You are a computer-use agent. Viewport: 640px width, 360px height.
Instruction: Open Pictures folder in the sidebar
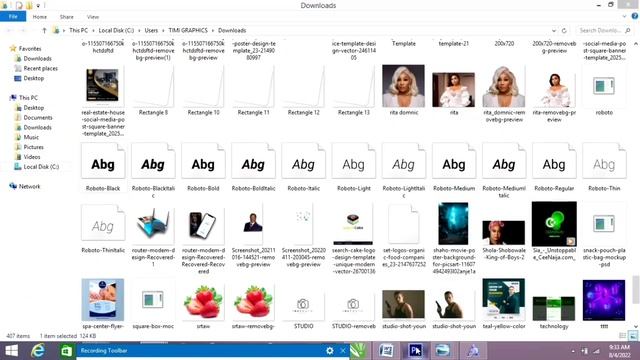tap(33, 147)
